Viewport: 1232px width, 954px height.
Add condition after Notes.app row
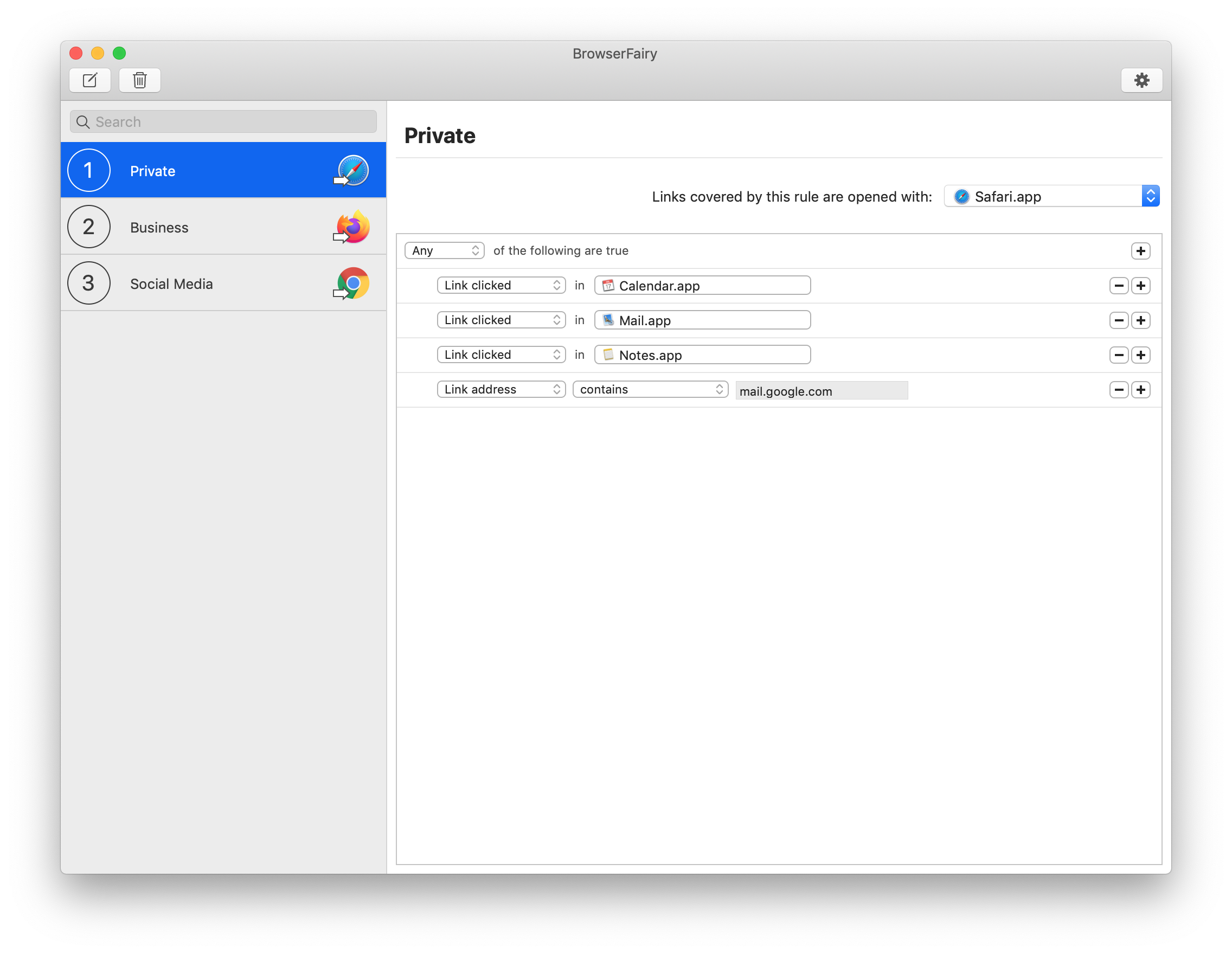[1140, 354]
